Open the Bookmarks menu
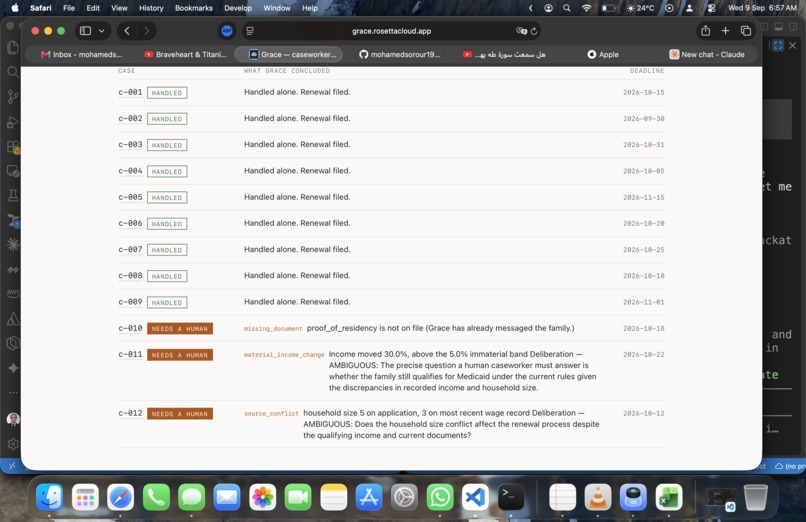Screen dimensions: 806x522 click(194, 8)
